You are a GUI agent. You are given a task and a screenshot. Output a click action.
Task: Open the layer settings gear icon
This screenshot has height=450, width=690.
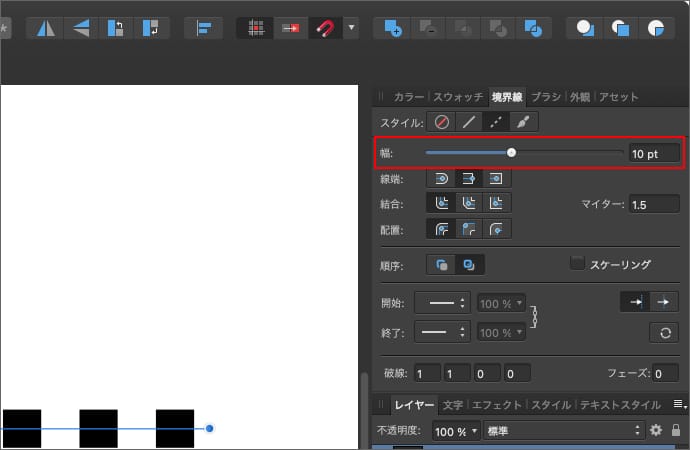(656, 431)
